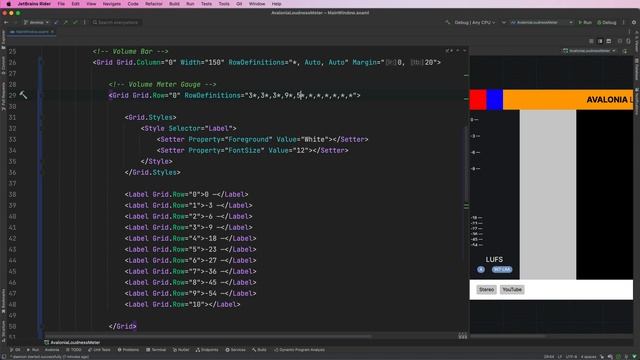
Task: Open the Navigate menu
Action: [x=112, y=4]
